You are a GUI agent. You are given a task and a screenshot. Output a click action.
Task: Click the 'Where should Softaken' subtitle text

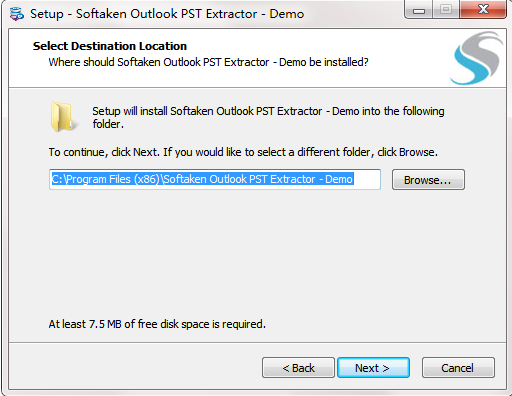pyautogui.click(x=208, y=62)
